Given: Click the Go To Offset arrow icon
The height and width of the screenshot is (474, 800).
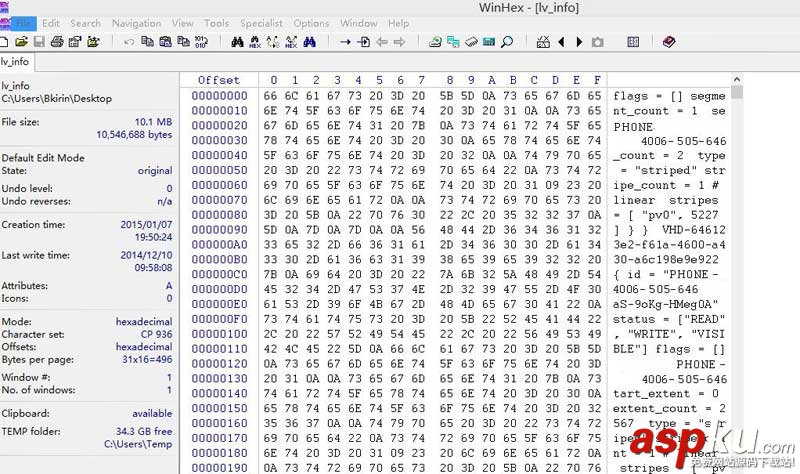Looking at the screenshot, I should 345,42.
